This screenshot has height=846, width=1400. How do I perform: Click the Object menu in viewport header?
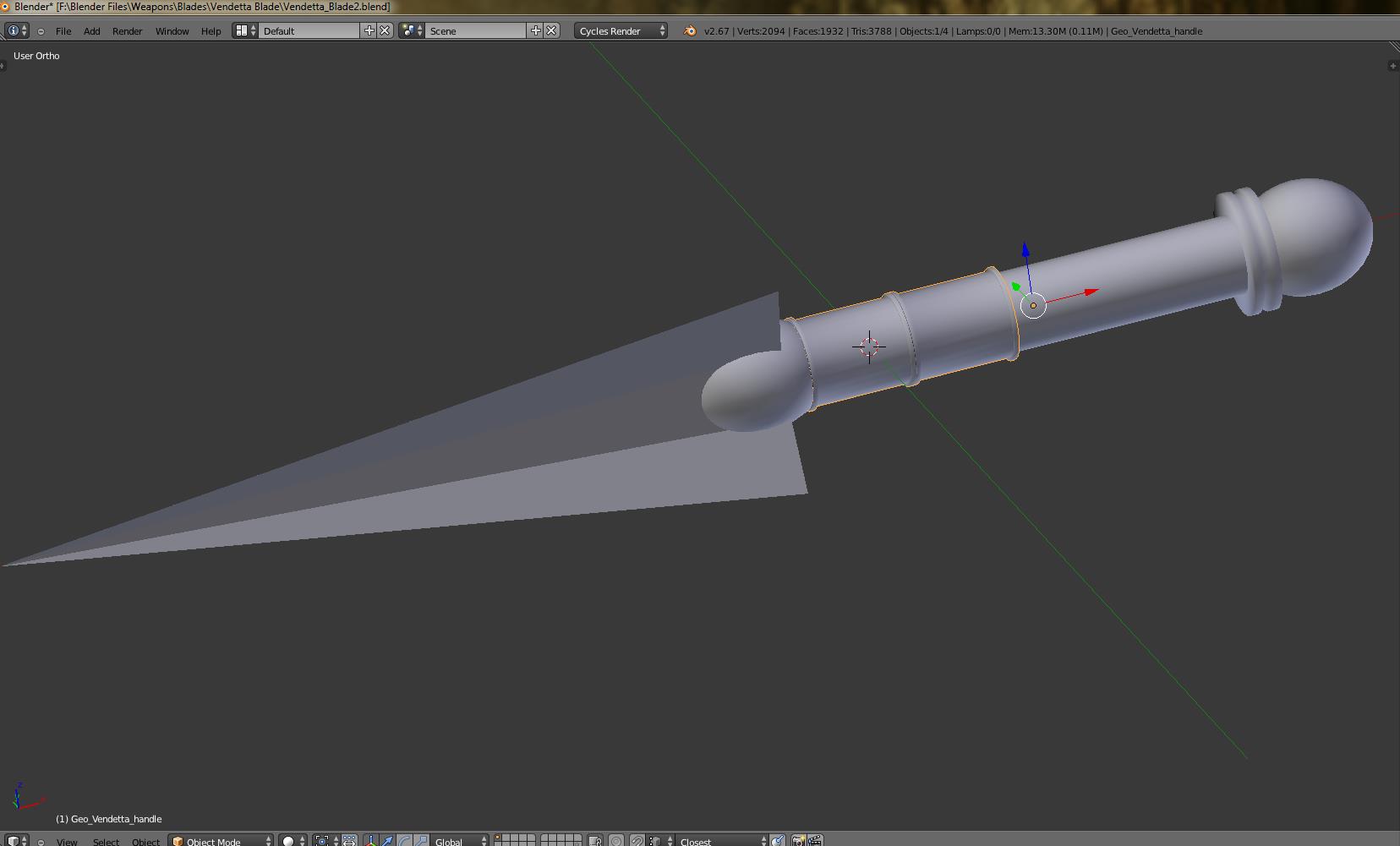pos(145,841)
